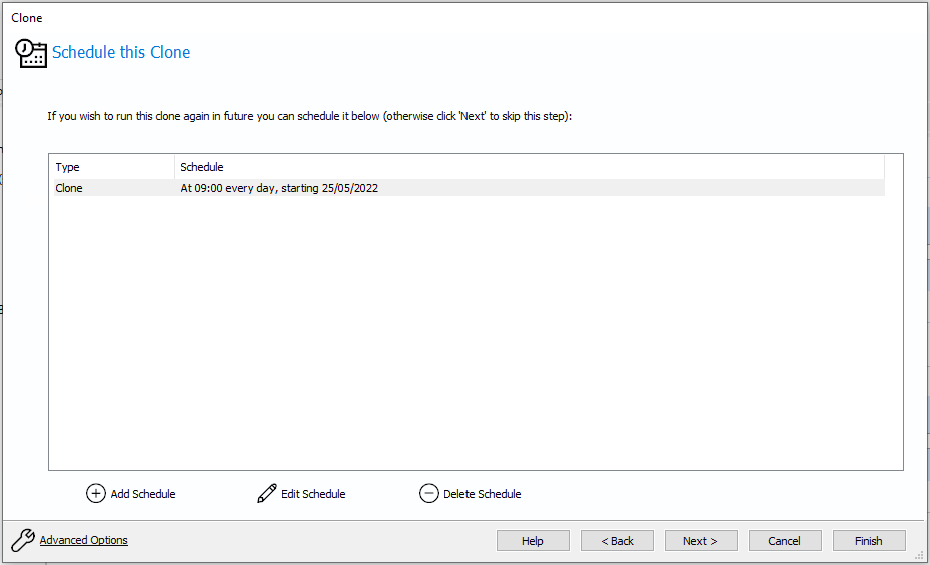Click the Add Schedule text label

(x=143, y=494)
